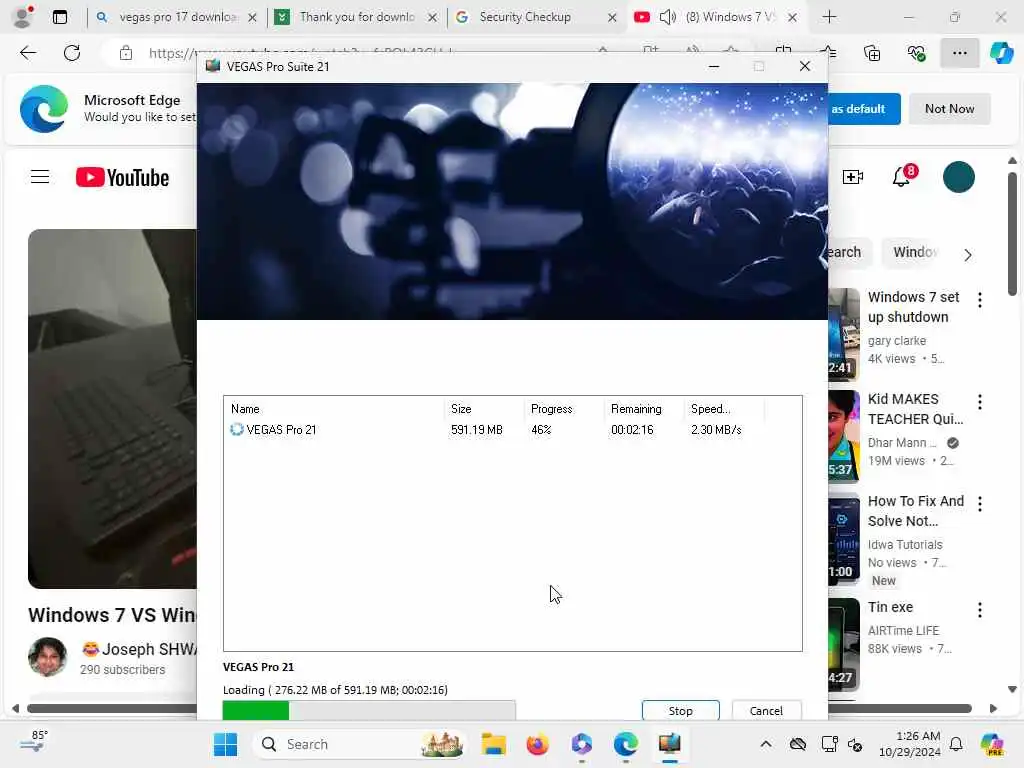Screen dimensions: 1024x768
Task: Click the 46% progress value
Action: pyautogui.click(x=541, y=430)
